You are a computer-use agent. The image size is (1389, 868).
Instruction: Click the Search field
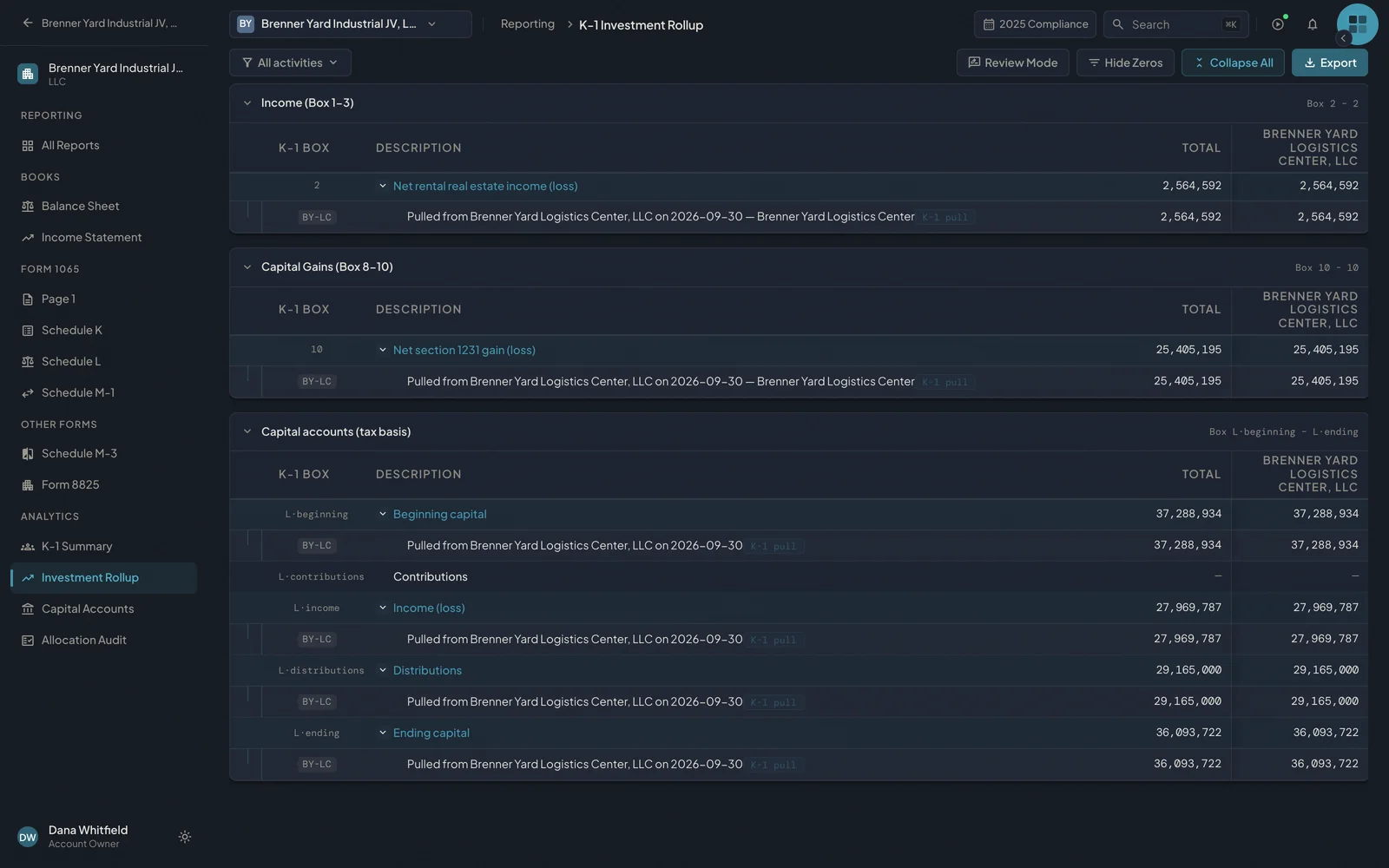click(x=1176, y=24)
